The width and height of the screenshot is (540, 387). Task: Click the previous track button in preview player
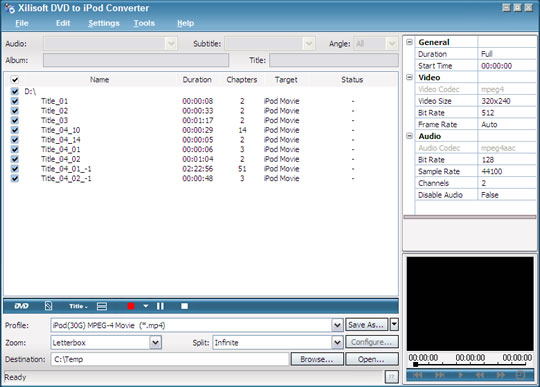coord(418,375)
